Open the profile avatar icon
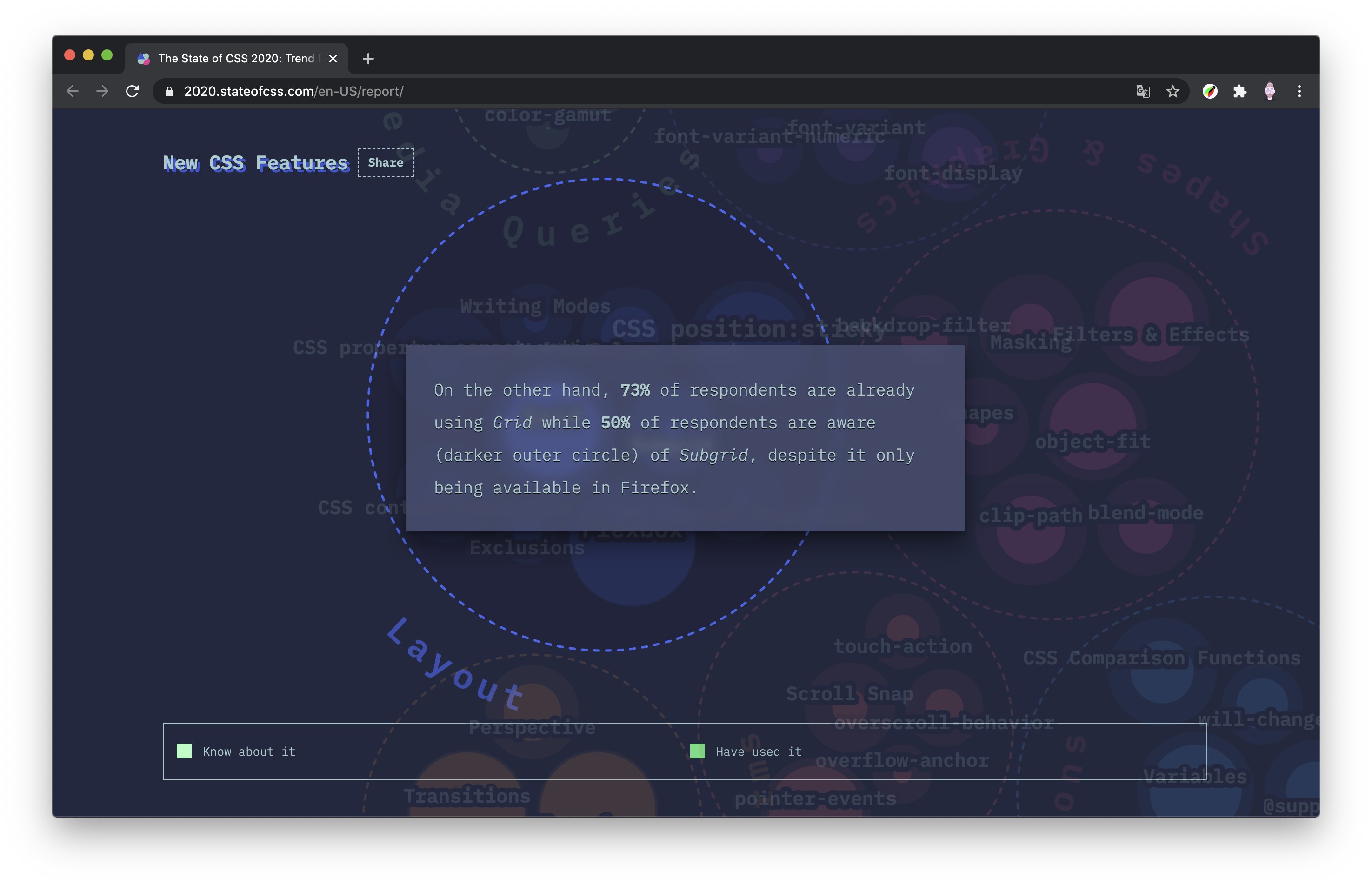Viewport: 1372px width, 886px height. pos(1270,91)
